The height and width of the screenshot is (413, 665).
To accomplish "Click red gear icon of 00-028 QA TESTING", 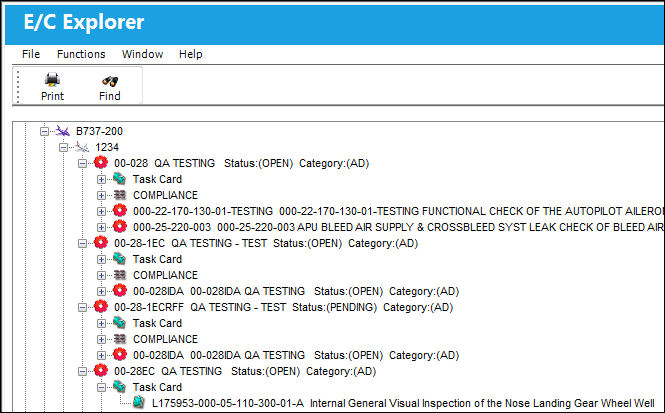I will pos(101,162).
